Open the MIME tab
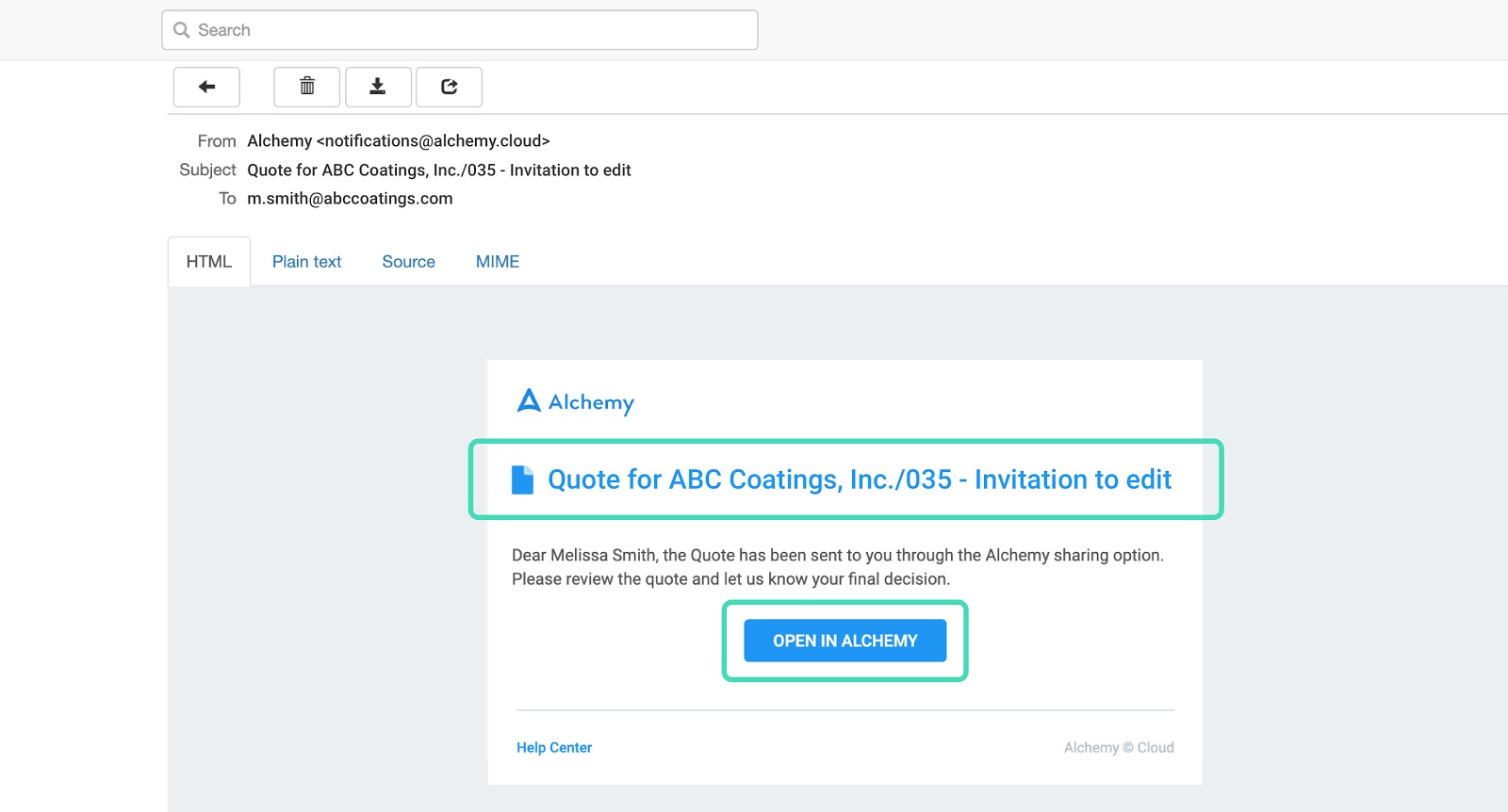 click(498, 262)
